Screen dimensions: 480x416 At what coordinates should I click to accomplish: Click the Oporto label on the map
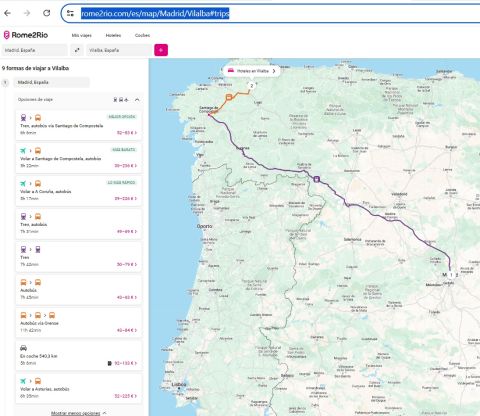pyautogui.click(x=204, y=226)
